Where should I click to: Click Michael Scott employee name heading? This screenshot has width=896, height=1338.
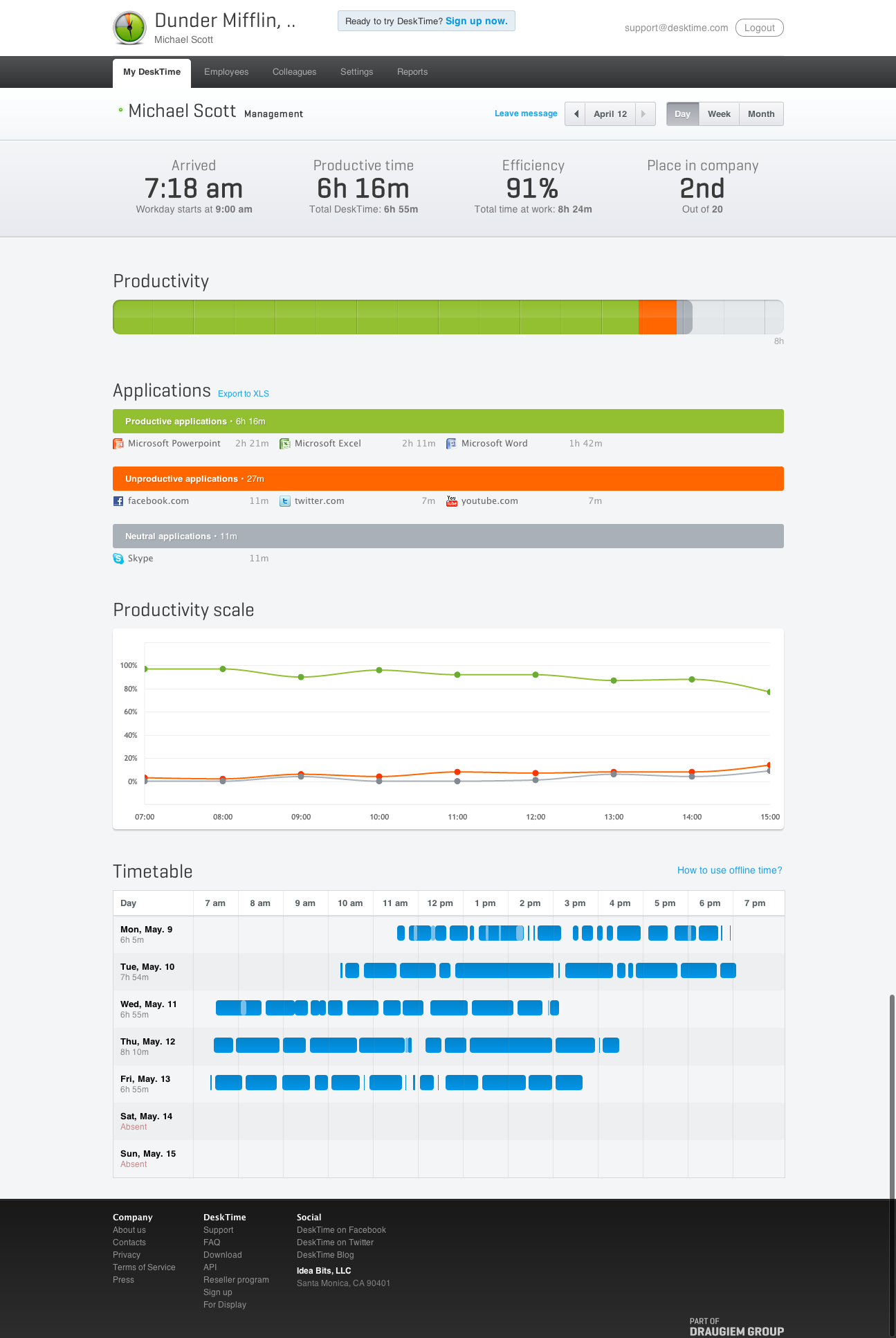pyautogui.click(x=182, y=111)
